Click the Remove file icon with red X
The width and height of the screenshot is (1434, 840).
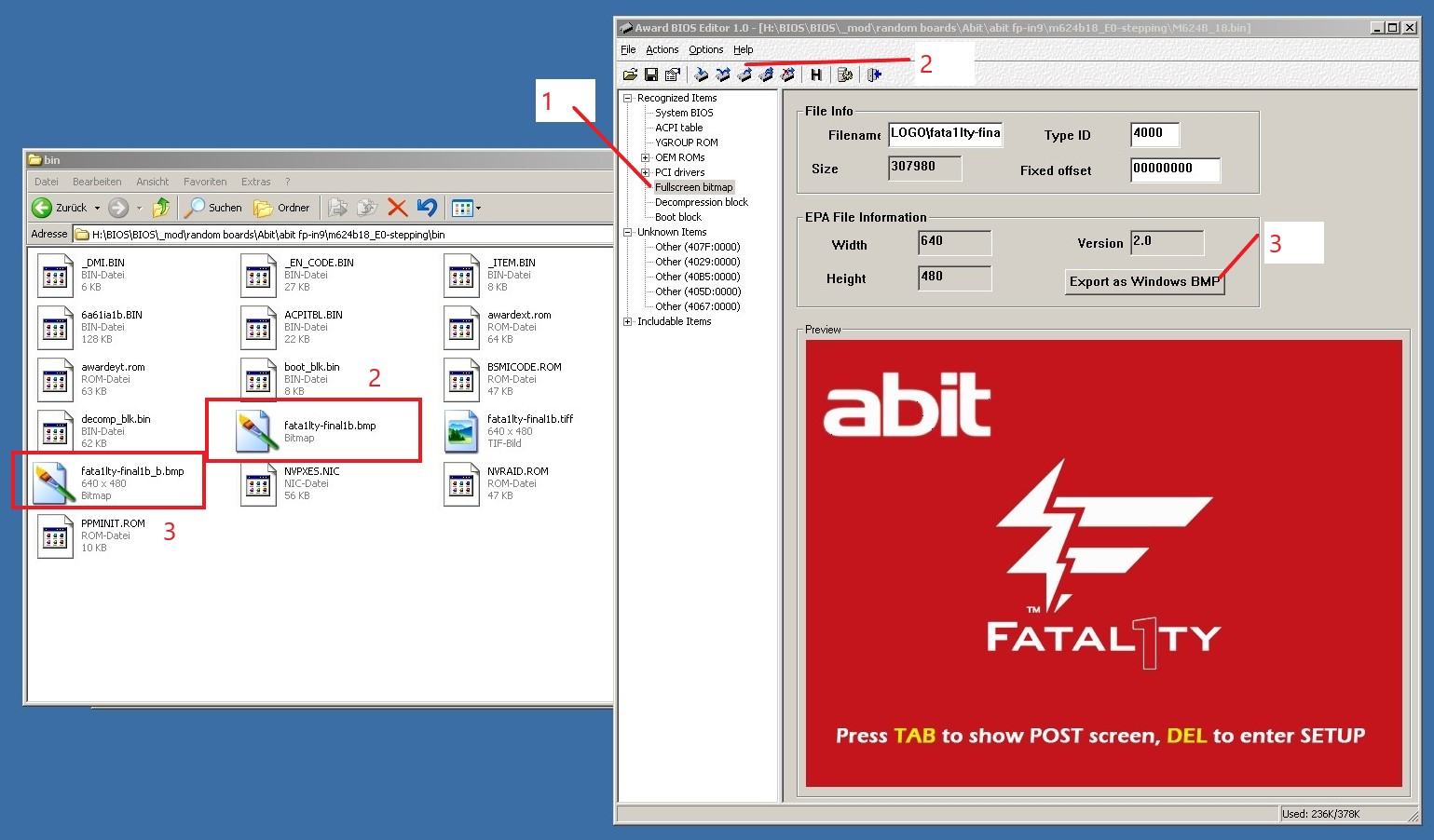(x=787, y=75)
